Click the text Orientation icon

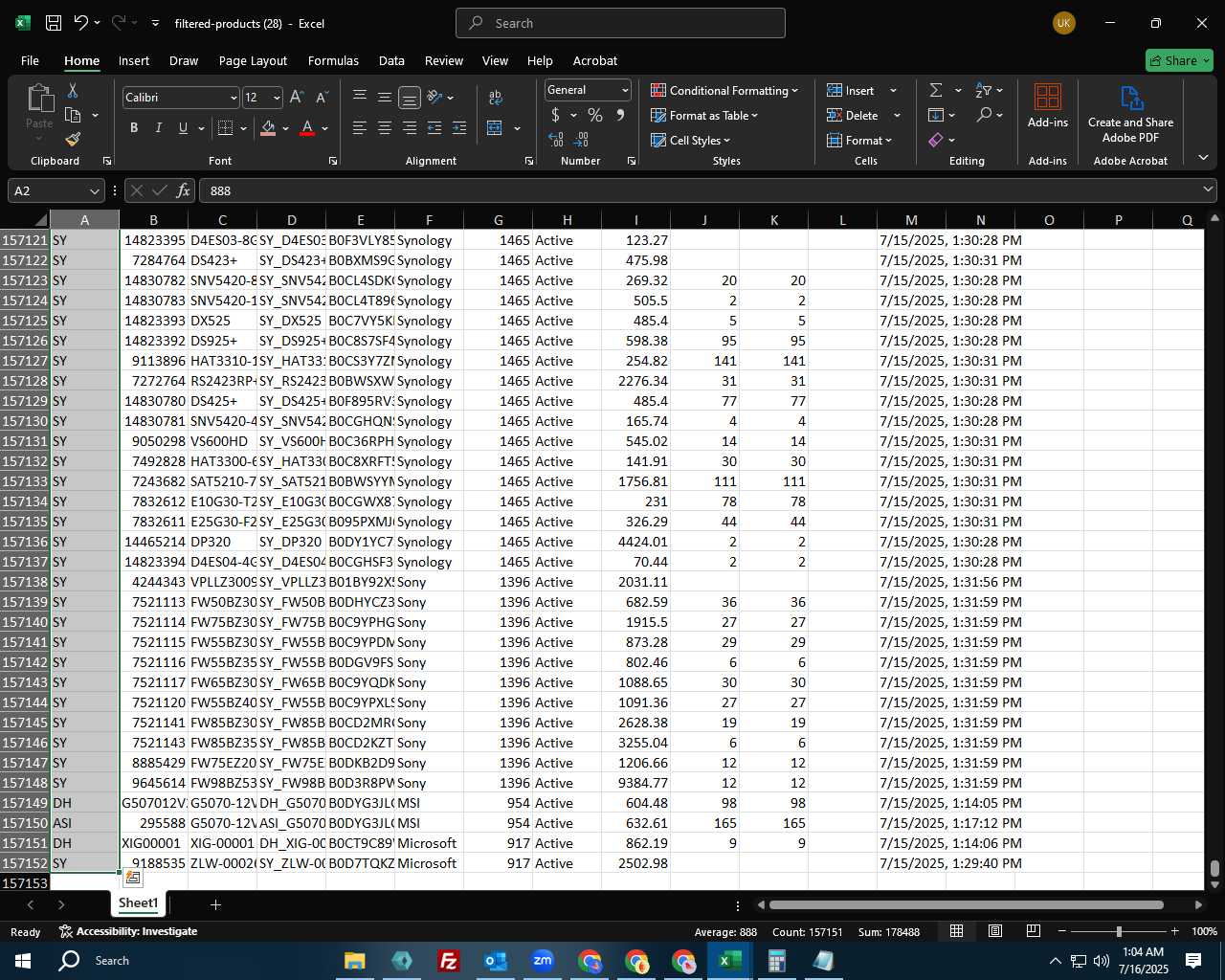(x=434, y=97)
